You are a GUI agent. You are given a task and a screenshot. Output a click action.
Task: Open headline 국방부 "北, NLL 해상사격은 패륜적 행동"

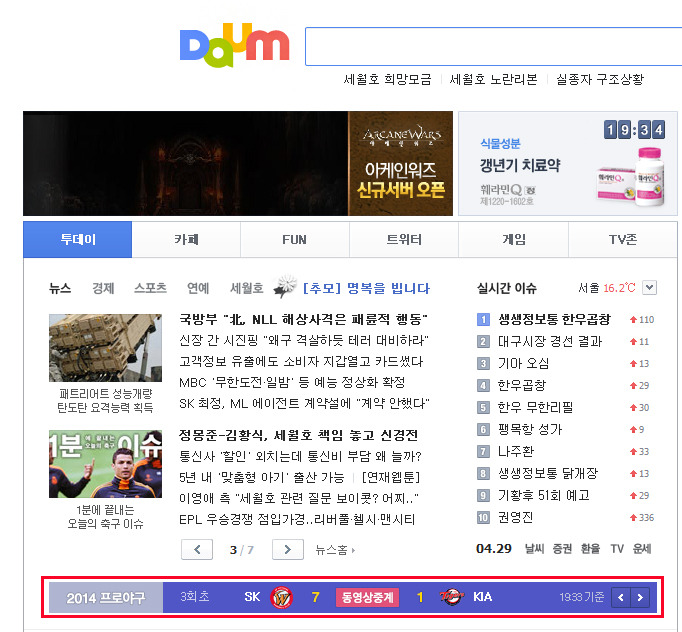pyautogui.click(x=304, y=320)
